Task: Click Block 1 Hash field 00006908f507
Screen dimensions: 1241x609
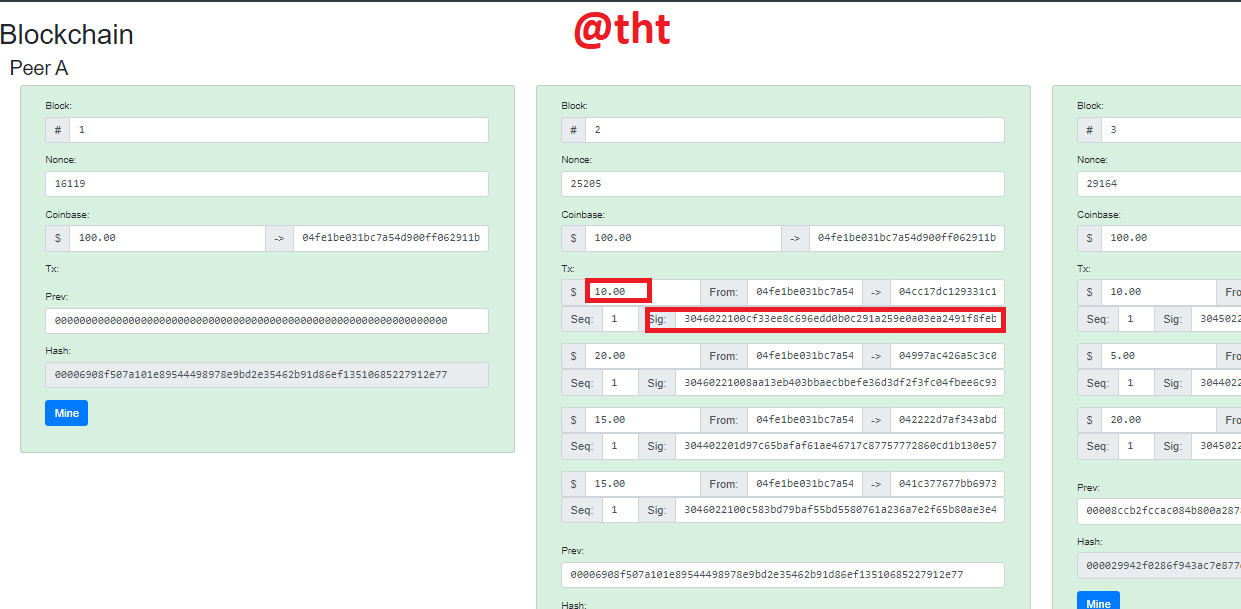Action: coord(267,375)
